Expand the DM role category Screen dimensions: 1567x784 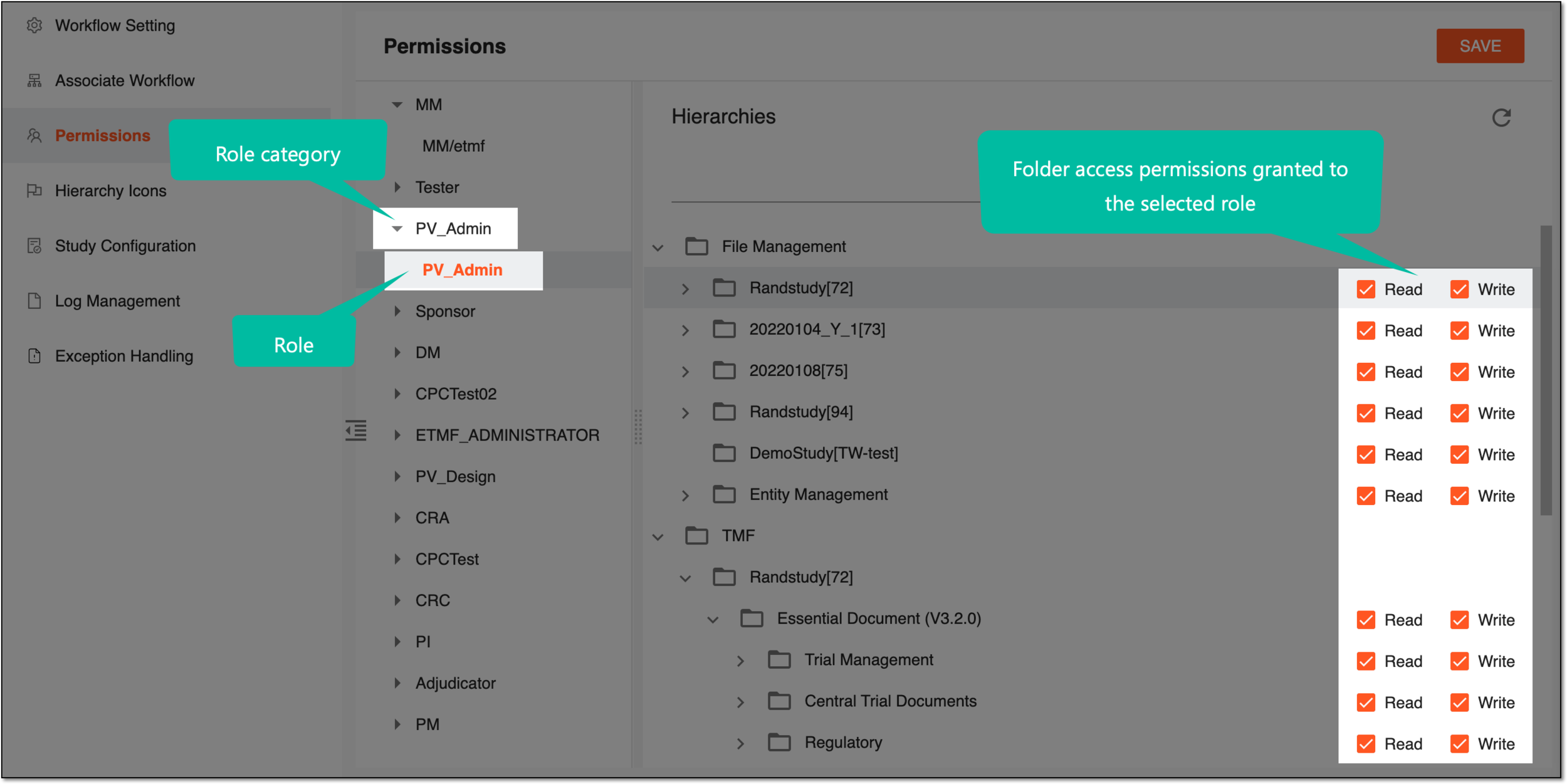(397, 353)
